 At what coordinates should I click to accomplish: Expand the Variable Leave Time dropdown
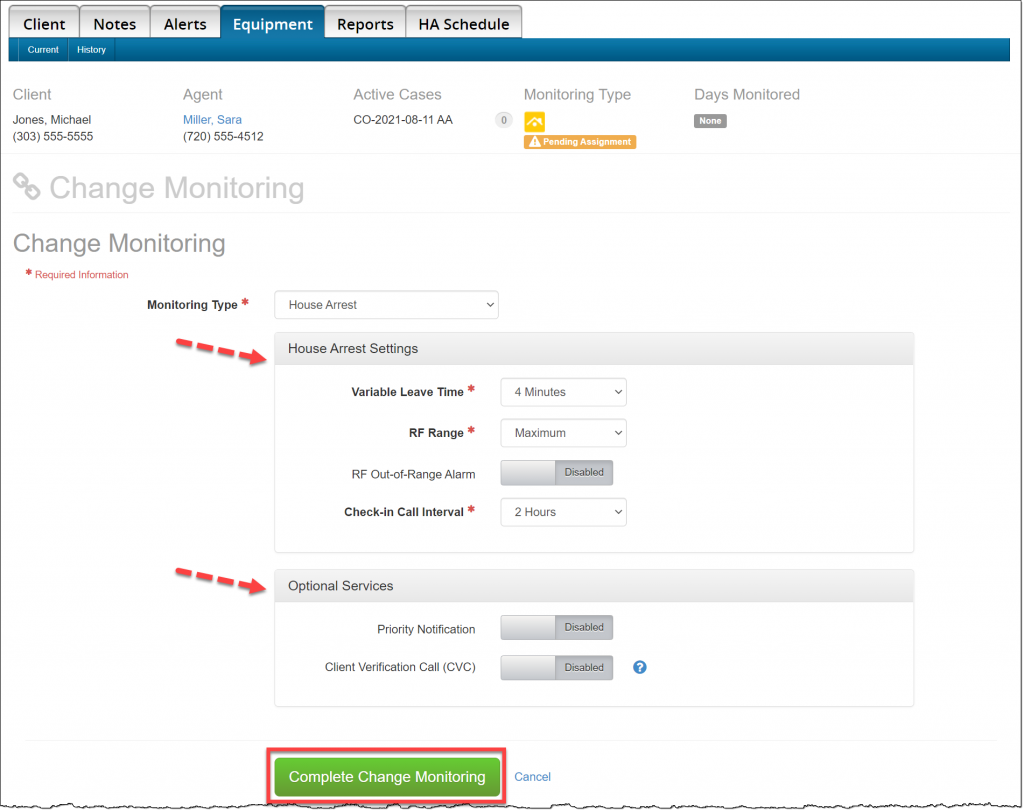pos(563,392)
